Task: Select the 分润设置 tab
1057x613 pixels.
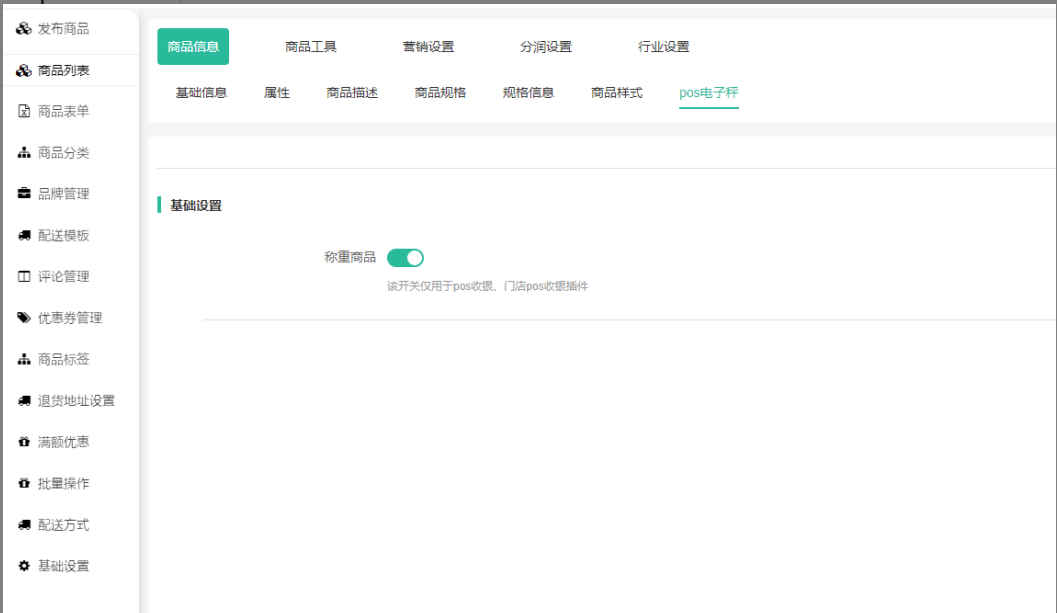Action: pos(546,47)
